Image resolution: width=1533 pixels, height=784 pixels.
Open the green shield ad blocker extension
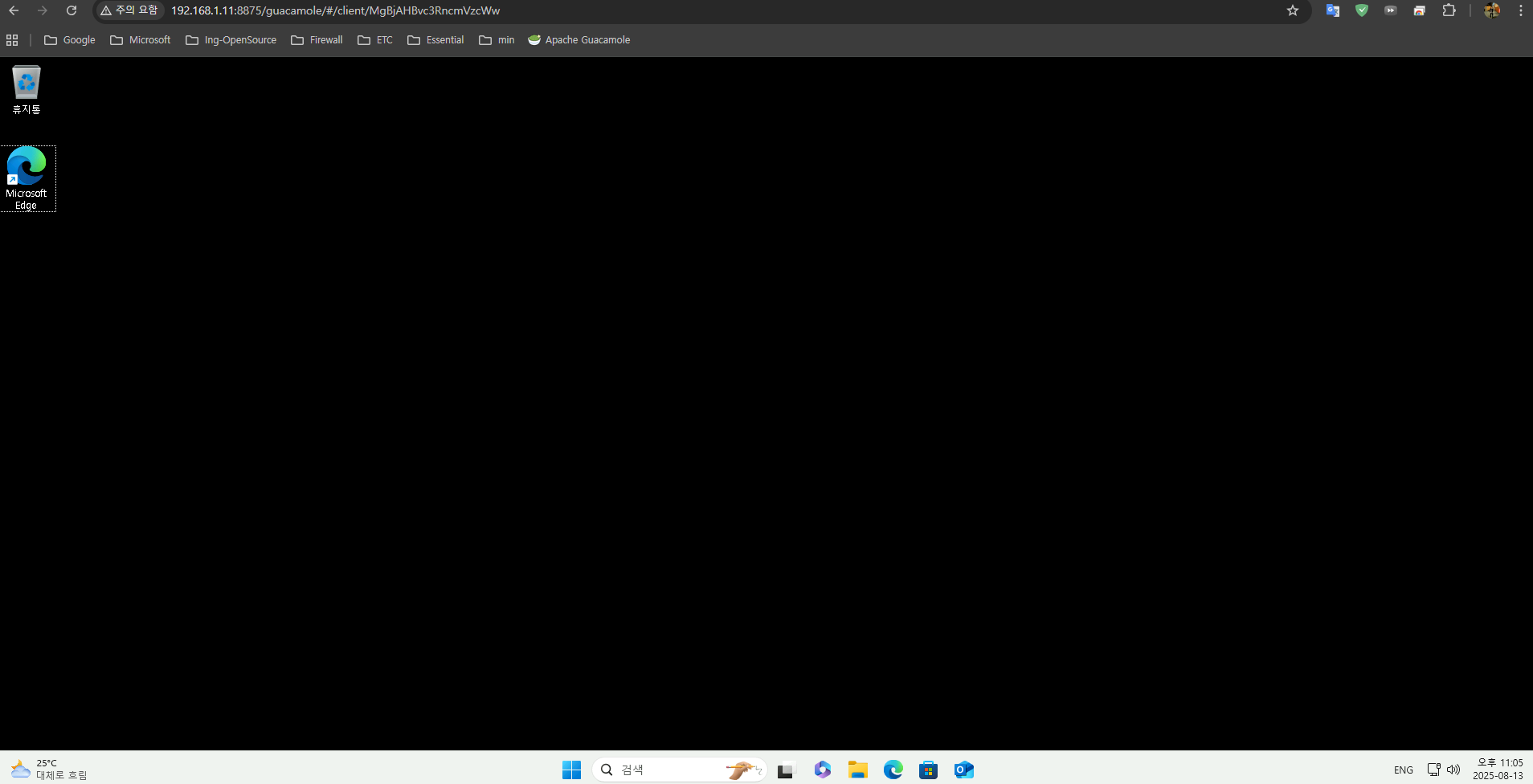[x=1362, y=10]
